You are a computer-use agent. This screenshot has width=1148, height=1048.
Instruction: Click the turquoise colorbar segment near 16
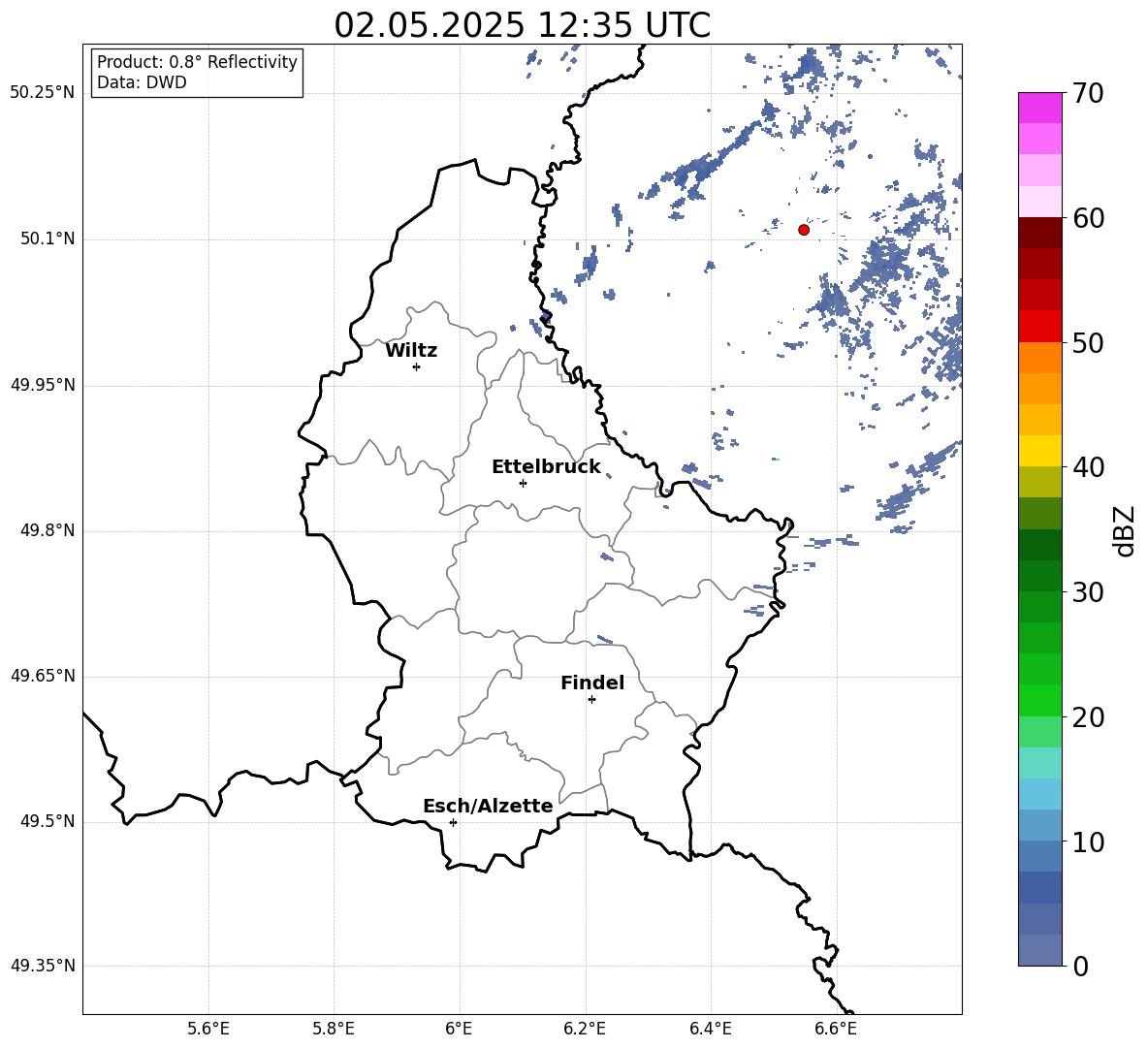(x=1039, y=763)
